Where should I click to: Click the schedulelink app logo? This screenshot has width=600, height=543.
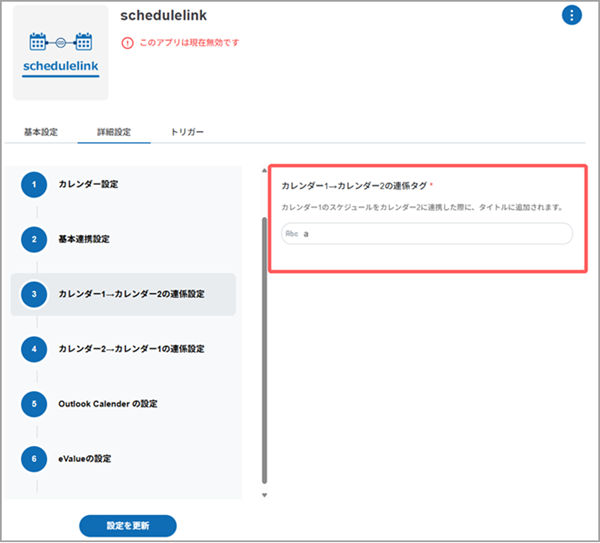tap(61, 53)
